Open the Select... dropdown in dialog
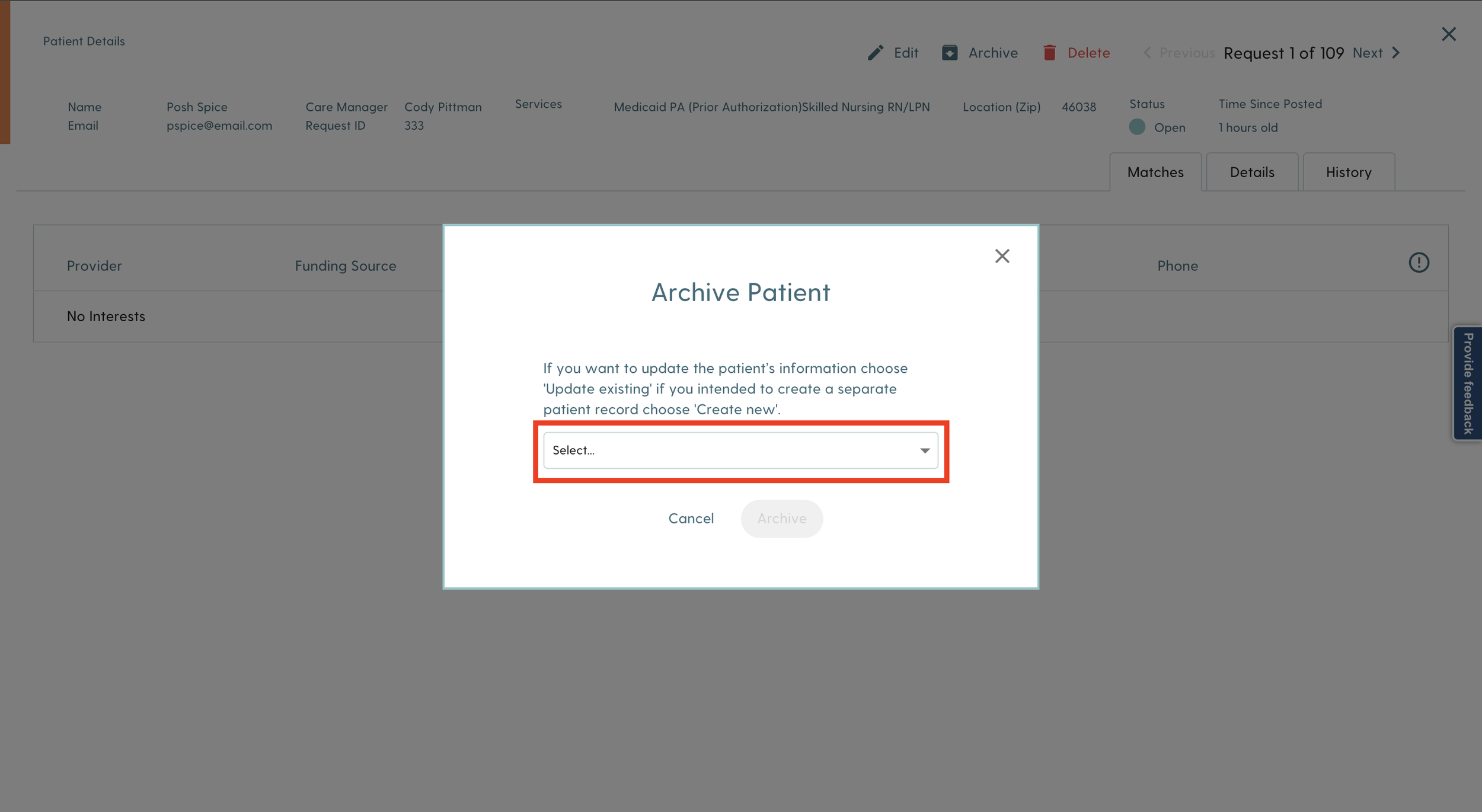This screenshot has width=1482, height=812. pyautogui.click(x=729, y=450)
